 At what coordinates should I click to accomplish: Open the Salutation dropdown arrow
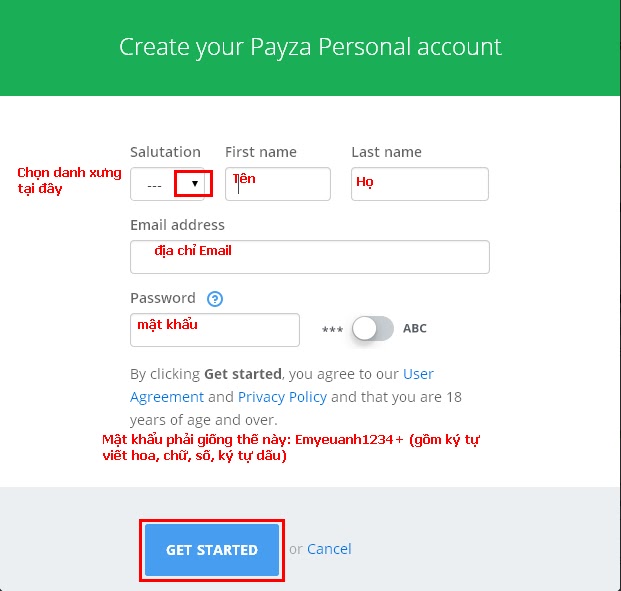tap(194, 183)
